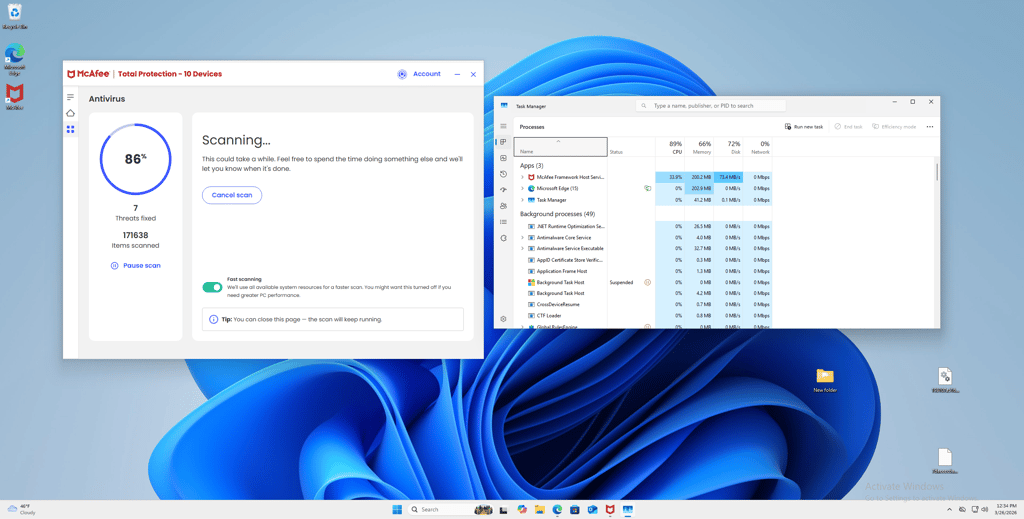Open the Performance page icon in Task Manager
The height and width of the screenshot is (519, 1024).
click(x=504, y=158)
